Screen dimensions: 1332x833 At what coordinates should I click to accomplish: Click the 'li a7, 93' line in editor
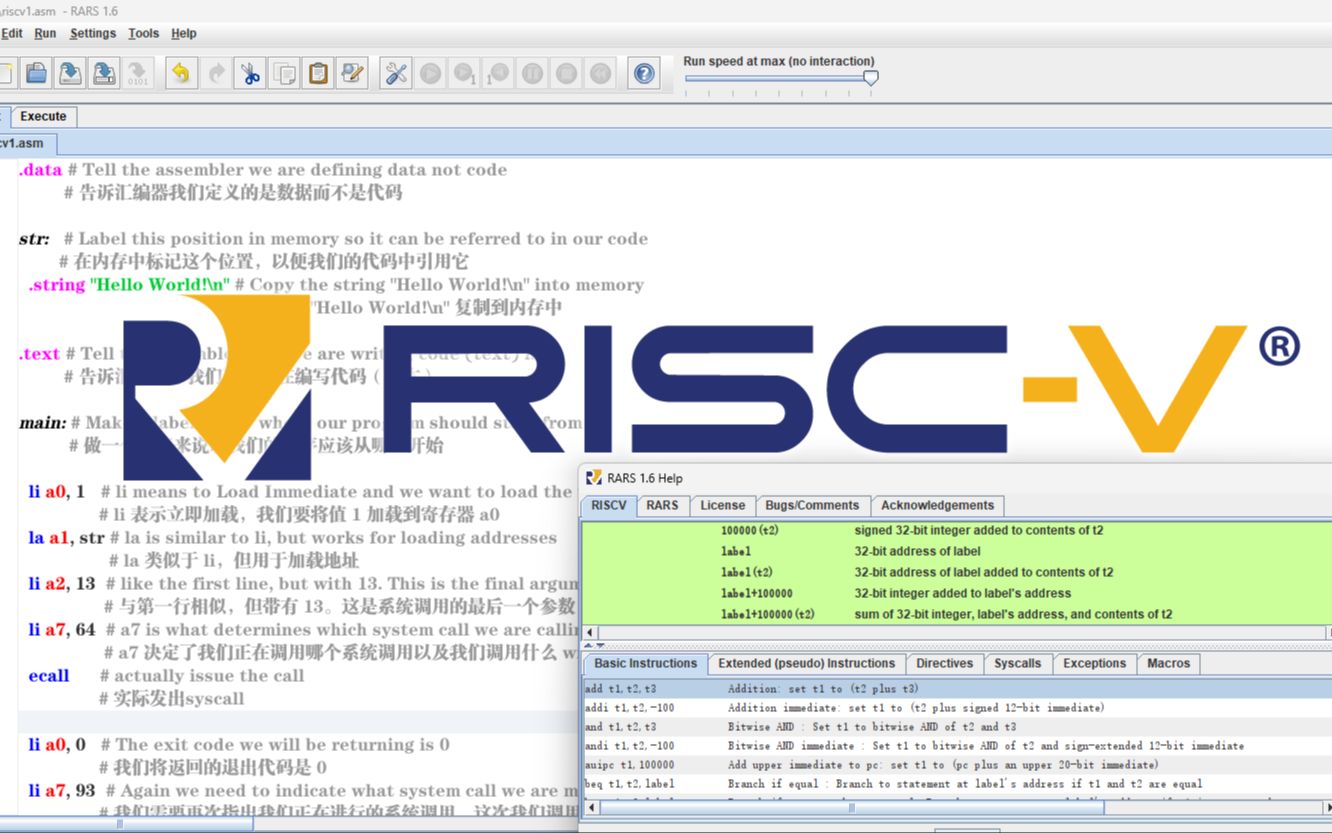pyautogui.click(x=62, y=791)
